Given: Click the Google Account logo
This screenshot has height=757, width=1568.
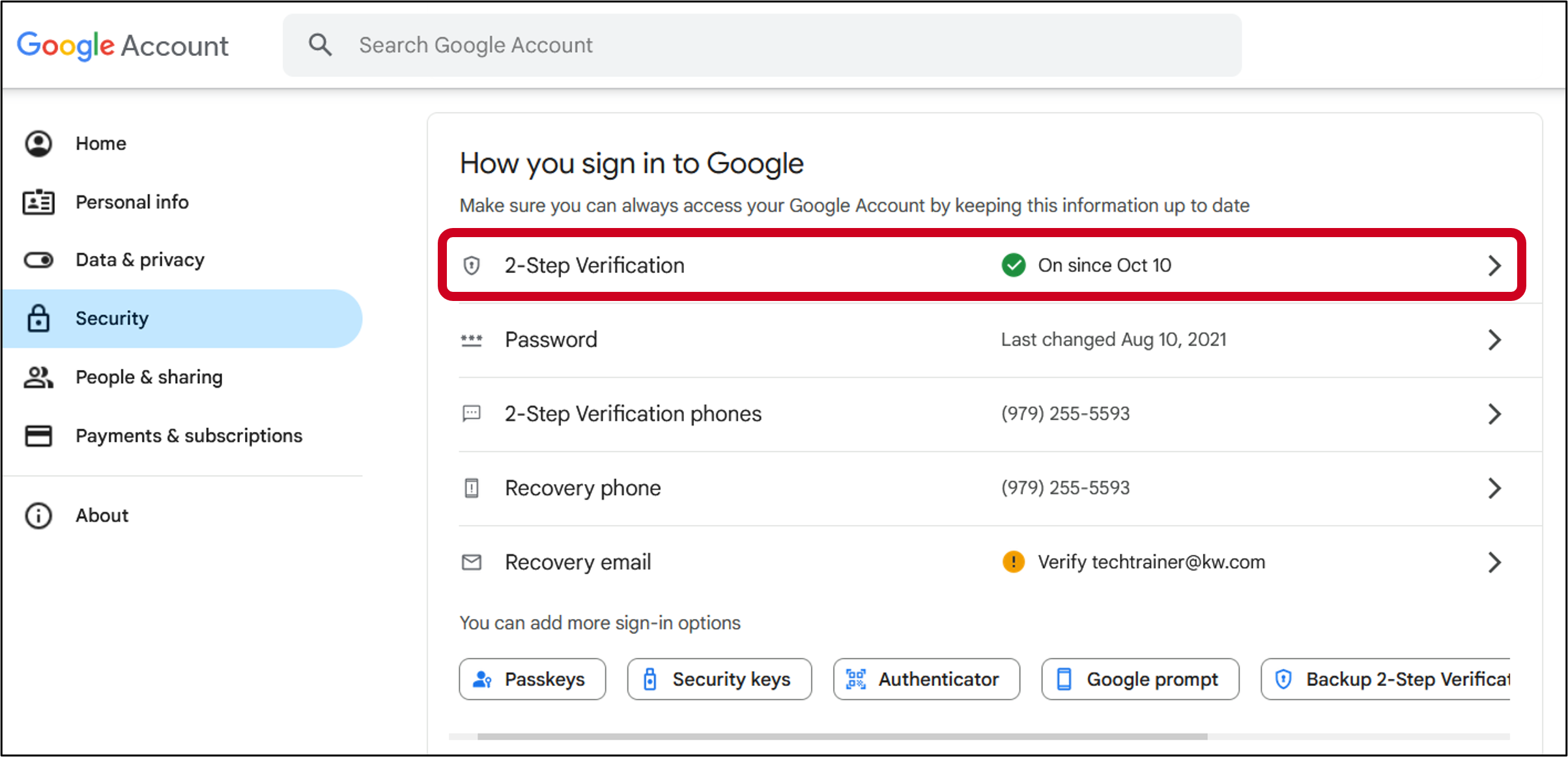Looking at the screenshot, I should pos(122,46).
